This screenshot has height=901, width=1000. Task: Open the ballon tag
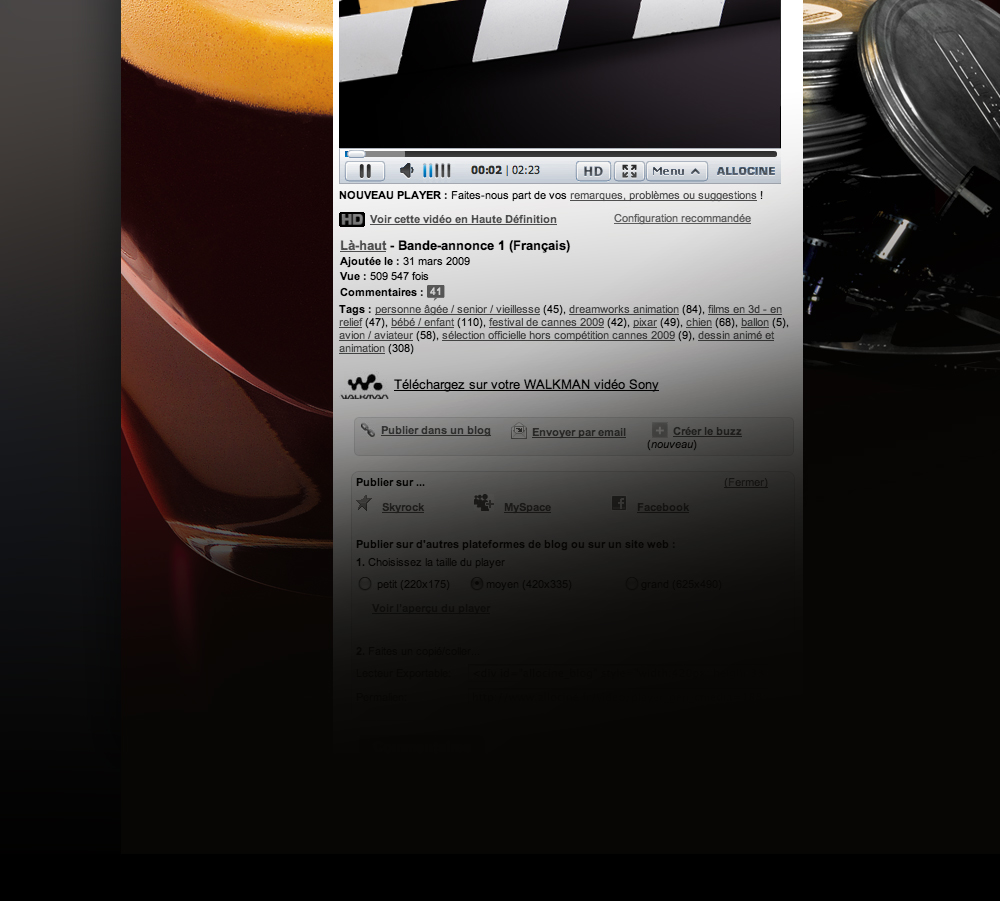(x=755, y=322)
